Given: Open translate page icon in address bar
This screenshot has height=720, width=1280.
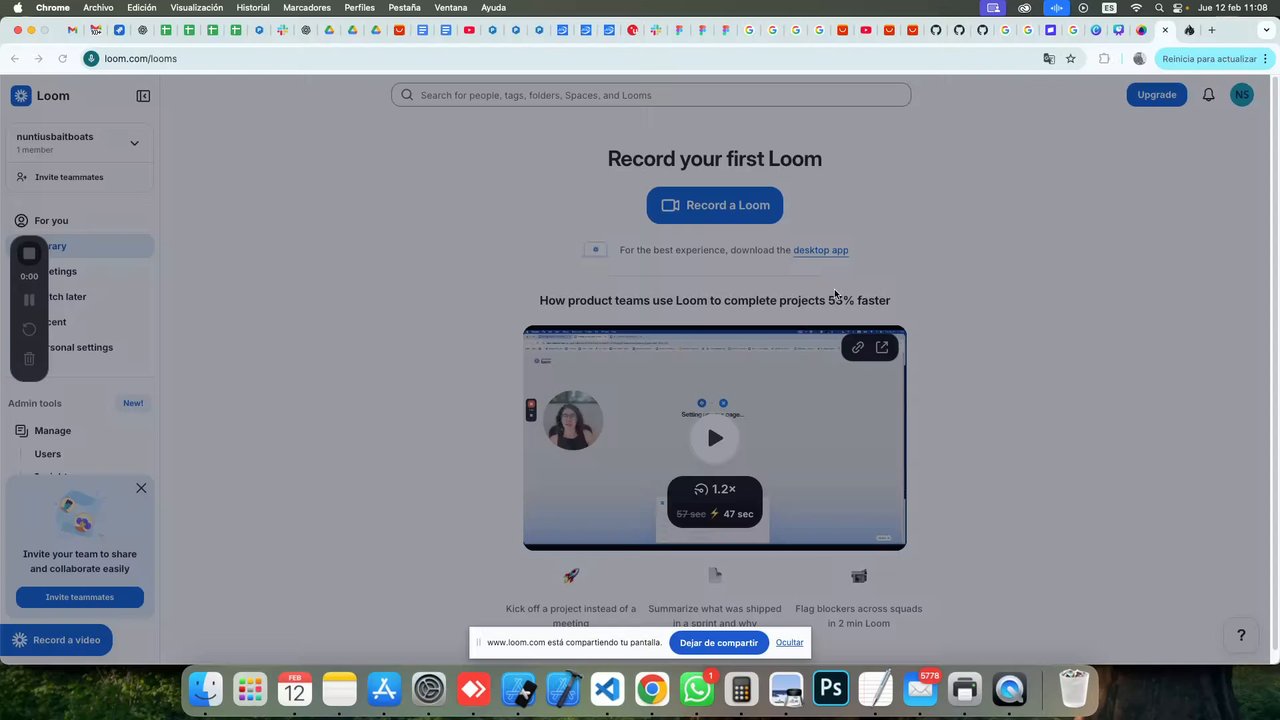Looking at the screenshot, I should (1049, 59).
